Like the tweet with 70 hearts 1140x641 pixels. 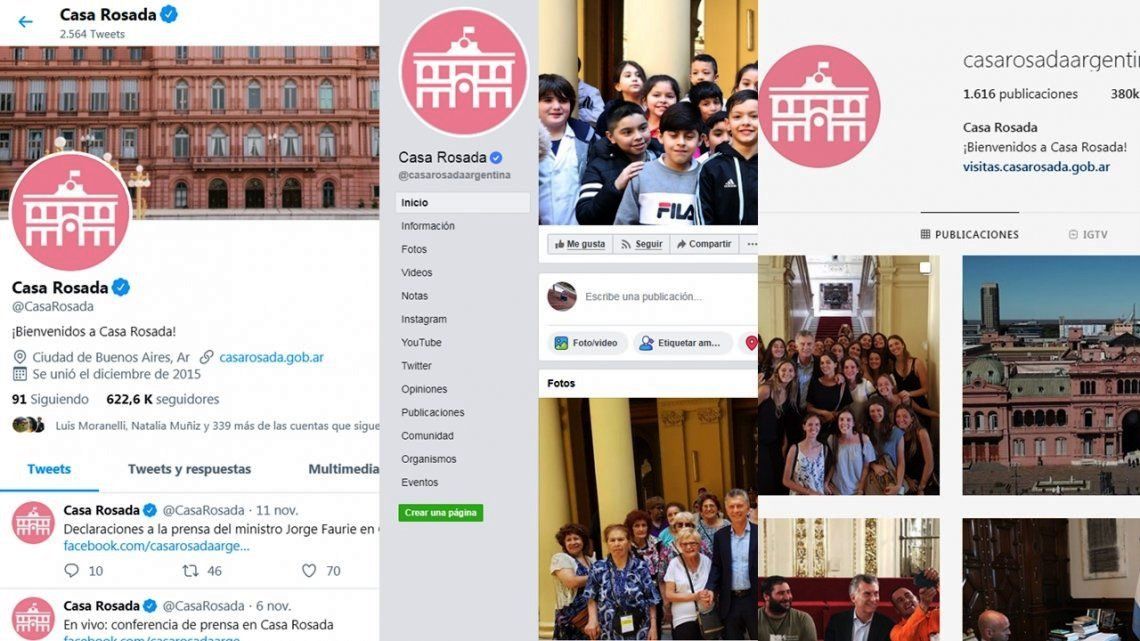[x=309, y=571]
